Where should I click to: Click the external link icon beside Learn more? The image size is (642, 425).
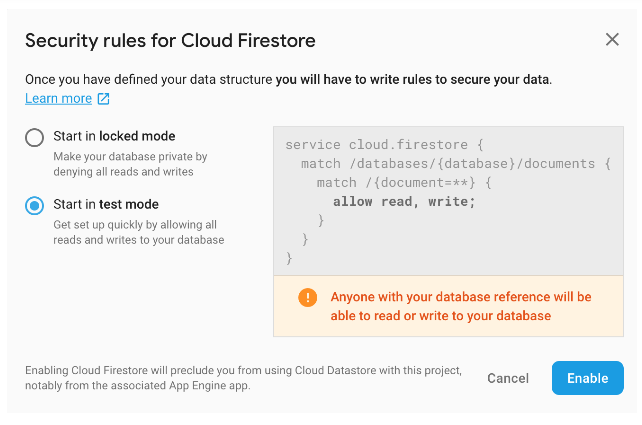coord(103,99)
